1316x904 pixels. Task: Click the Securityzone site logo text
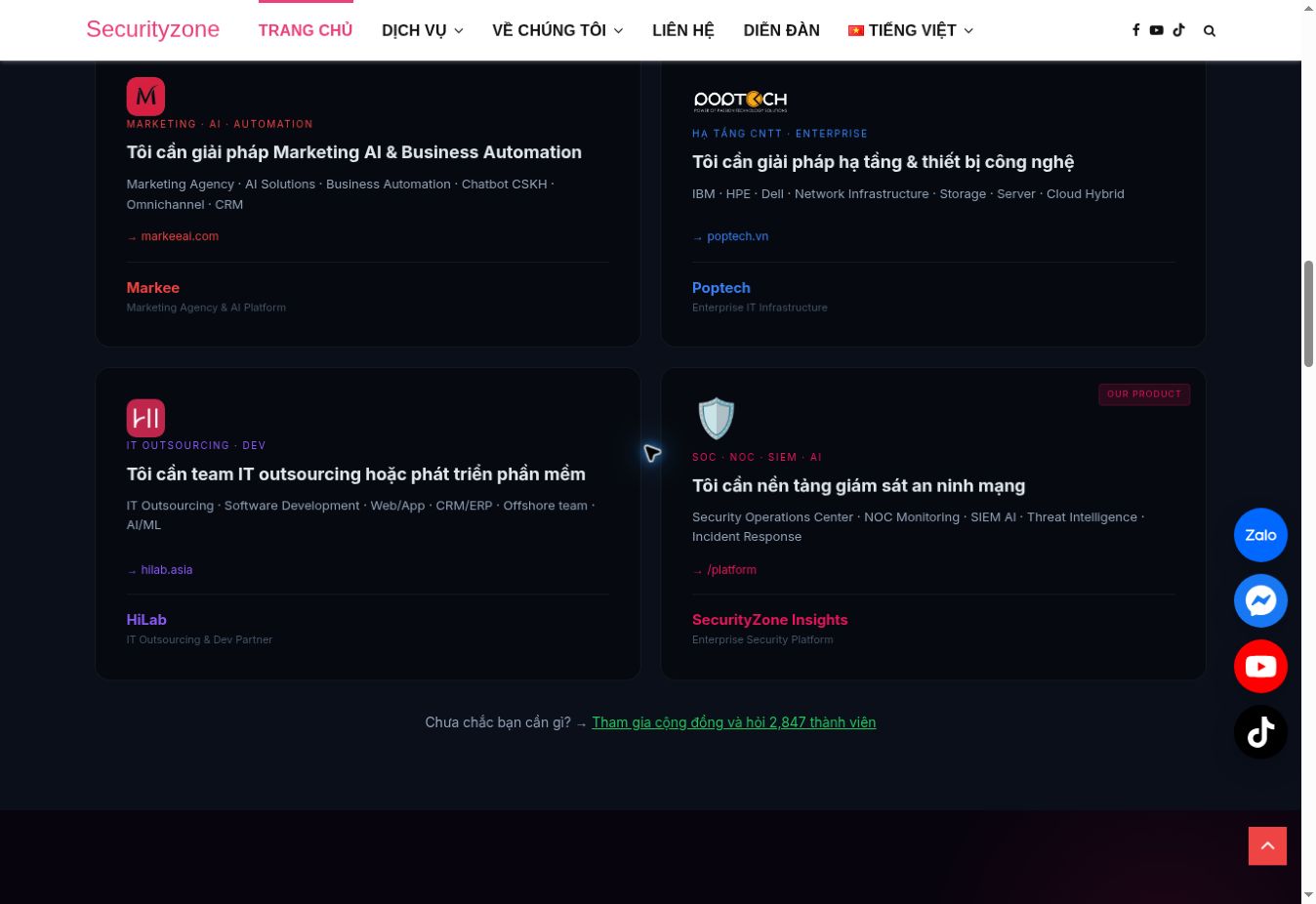pos(153,29)
